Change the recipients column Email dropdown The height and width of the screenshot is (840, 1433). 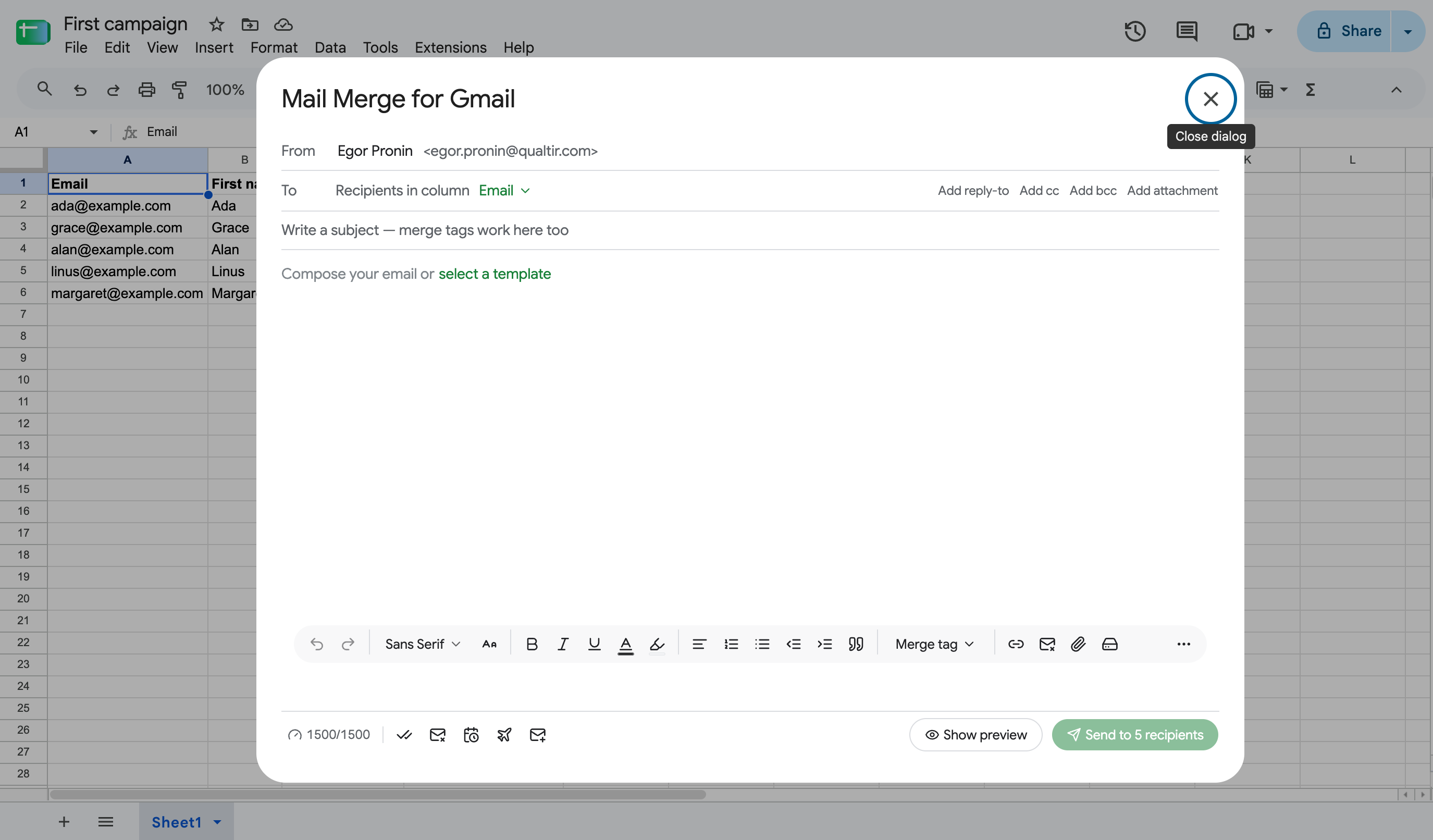click(x=504, y=191)
